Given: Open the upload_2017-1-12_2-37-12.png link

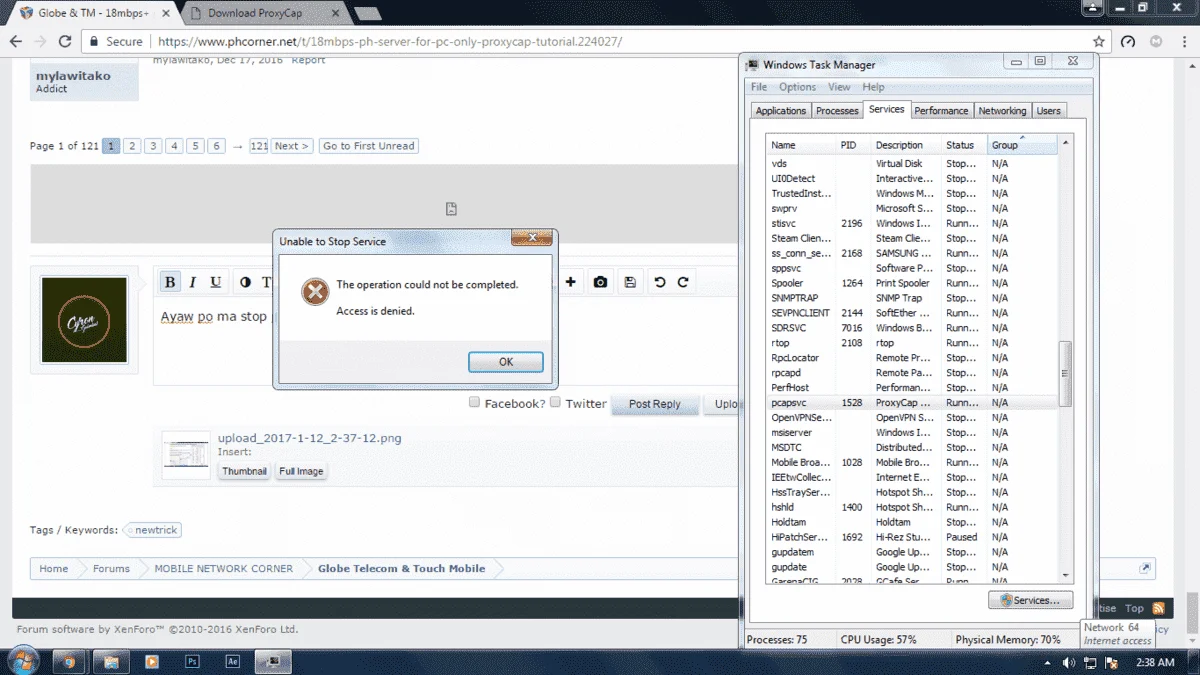Looking at the screenshot, I should (310, 438).
